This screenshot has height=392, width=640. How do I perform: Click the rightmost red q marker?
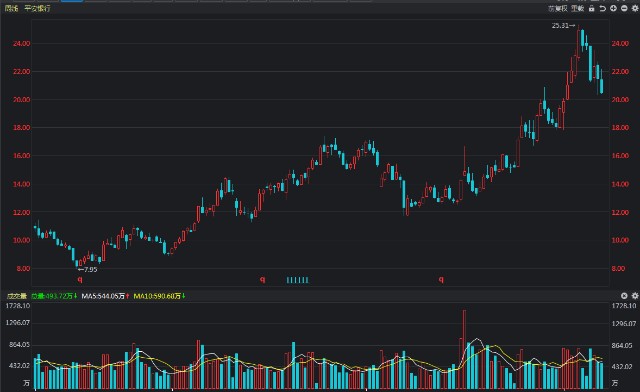pyautogui.click(x=441, y=280)
